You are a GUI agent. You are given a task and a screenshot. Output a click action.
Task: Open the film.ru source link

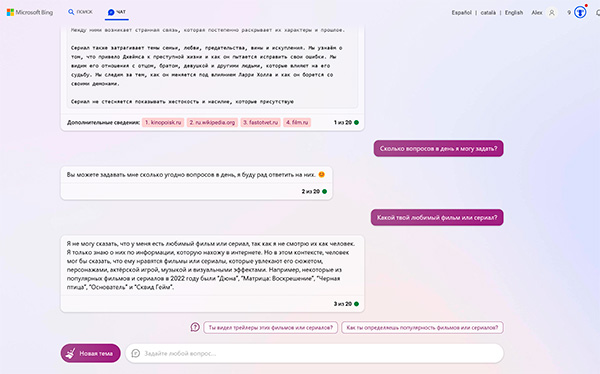coord(297,122)
